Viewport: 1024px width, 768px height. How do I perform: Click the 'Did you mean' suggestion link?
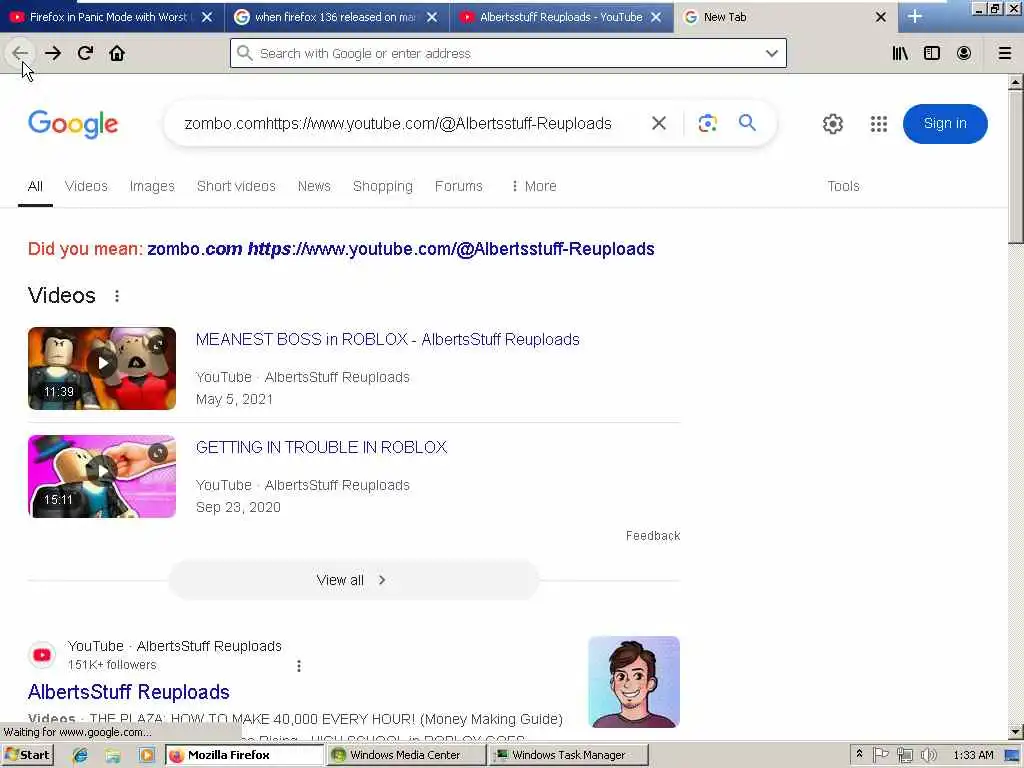point(400,249)
